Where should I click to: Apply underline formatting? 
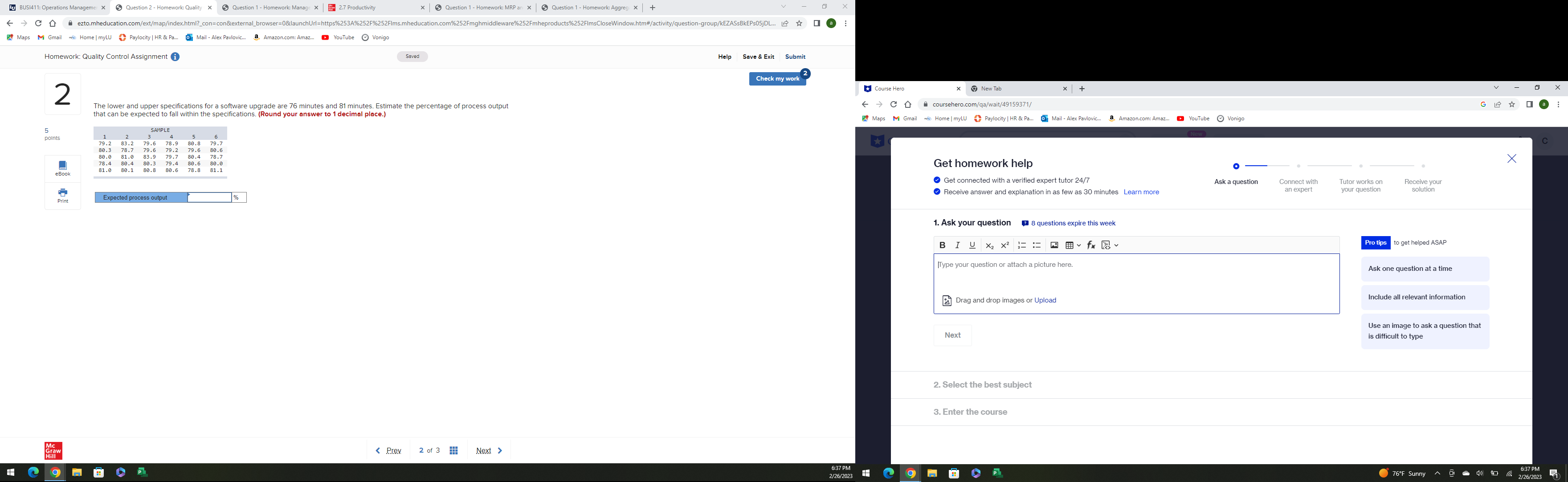[x=972, y=245]
